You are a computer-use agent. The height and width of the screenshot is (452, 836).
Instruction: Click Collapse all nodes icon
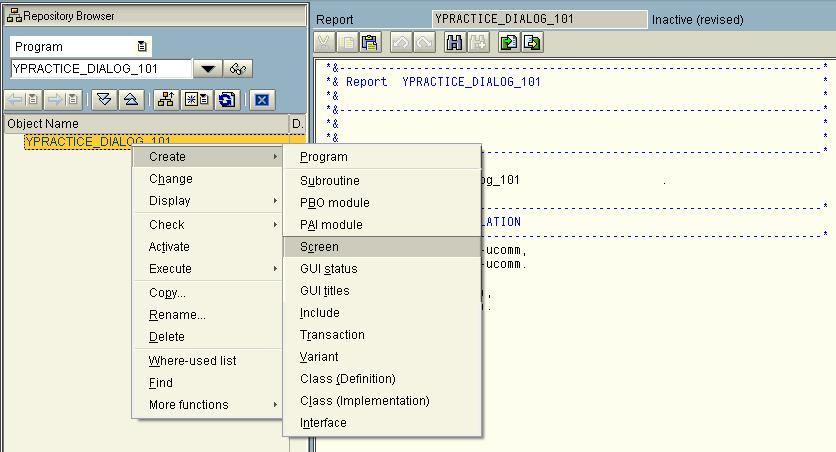(130, 99)
